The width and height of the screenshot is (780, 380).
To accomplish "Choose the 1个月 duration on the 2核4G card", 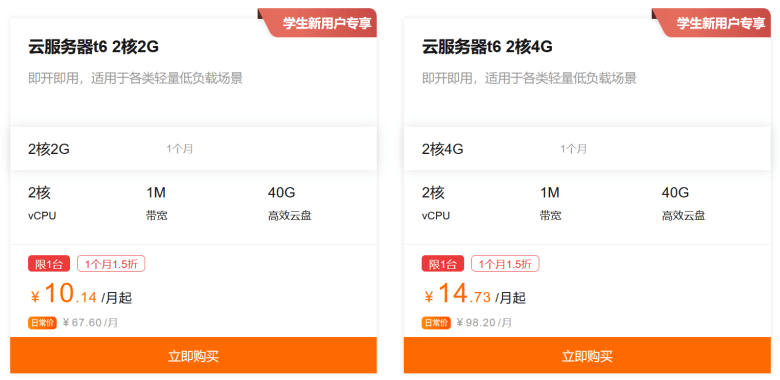I will tap(574, 149).
